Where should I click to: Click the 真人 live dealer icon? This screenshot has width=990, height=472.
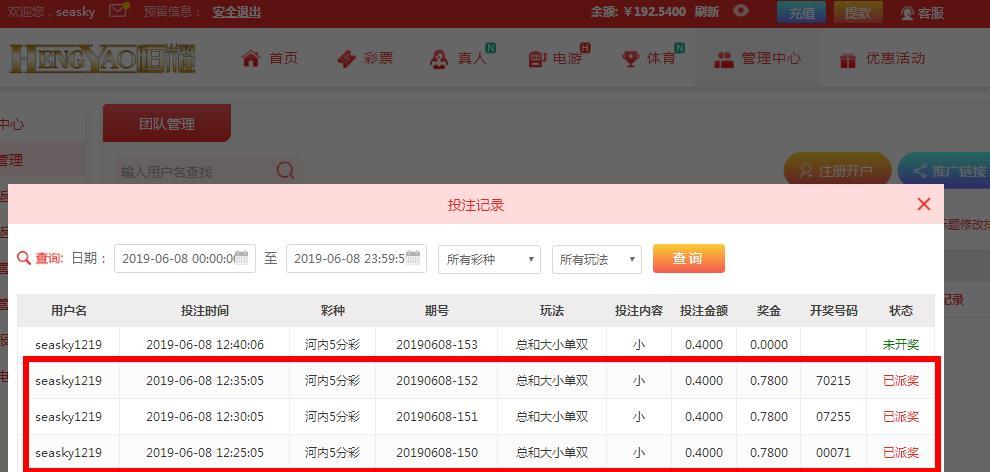coord(438,59)
